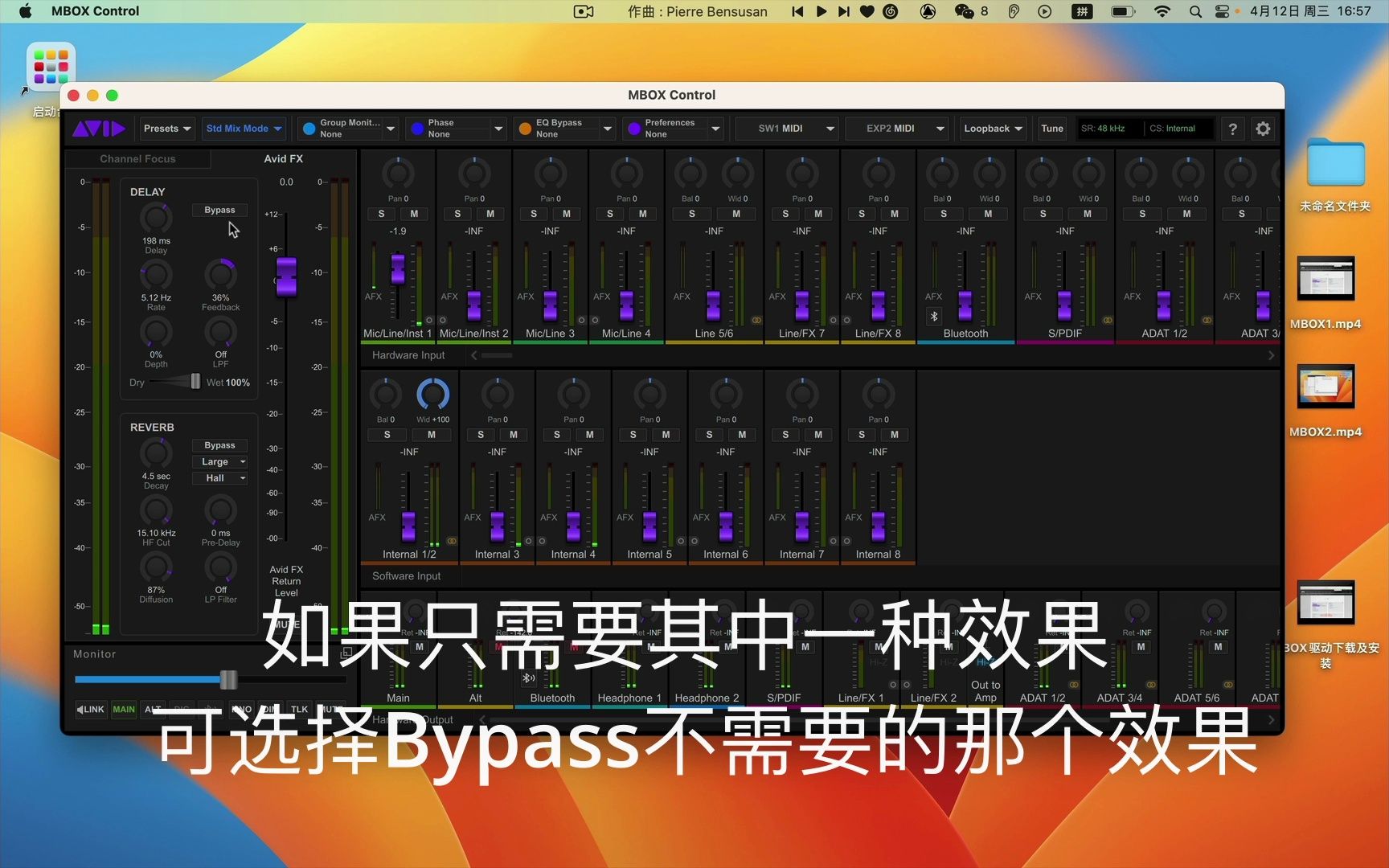
Task: Toggle the MAIN monitor button
Action: tap(124, 709)
